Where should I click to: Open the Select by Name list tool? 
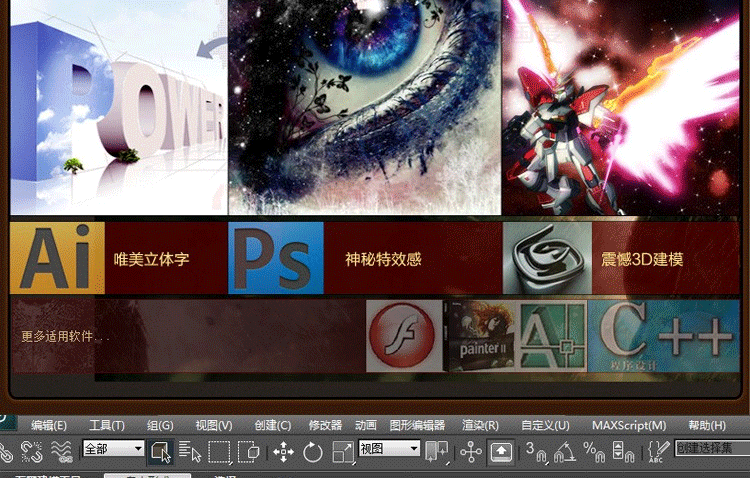point(190,451)
